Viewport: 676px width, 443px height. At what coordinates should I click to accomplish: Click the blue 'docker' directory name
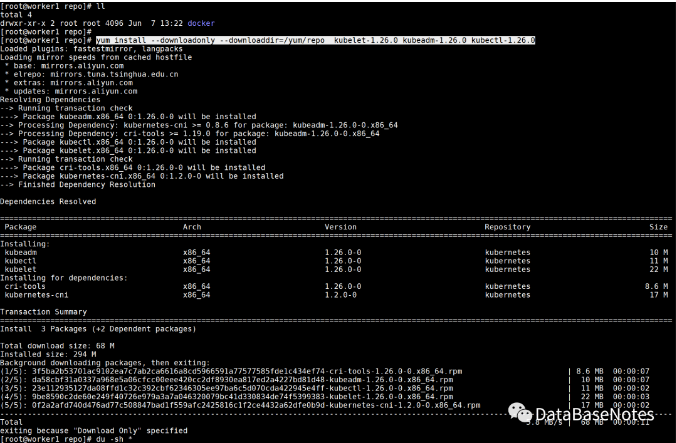[201, 23]
